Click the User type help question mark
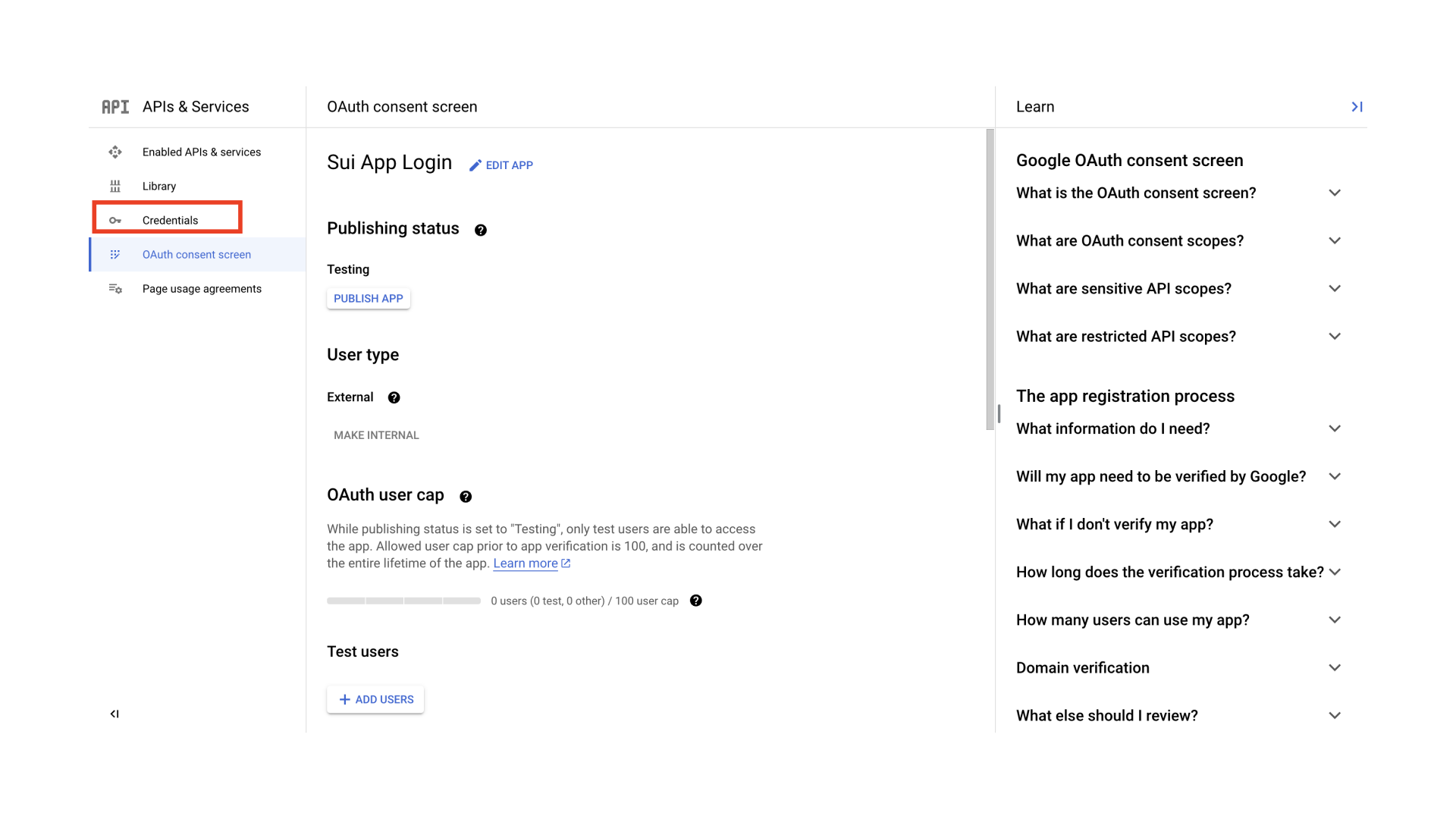The height and width of the screenshot is (819, 1456). tap(394, 398)
